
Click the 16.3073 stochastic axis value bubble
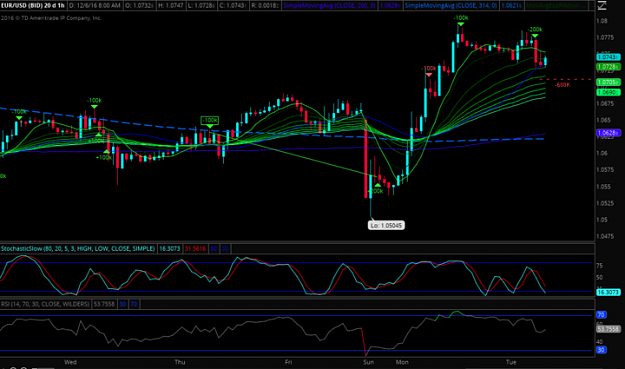pos(608,292)
